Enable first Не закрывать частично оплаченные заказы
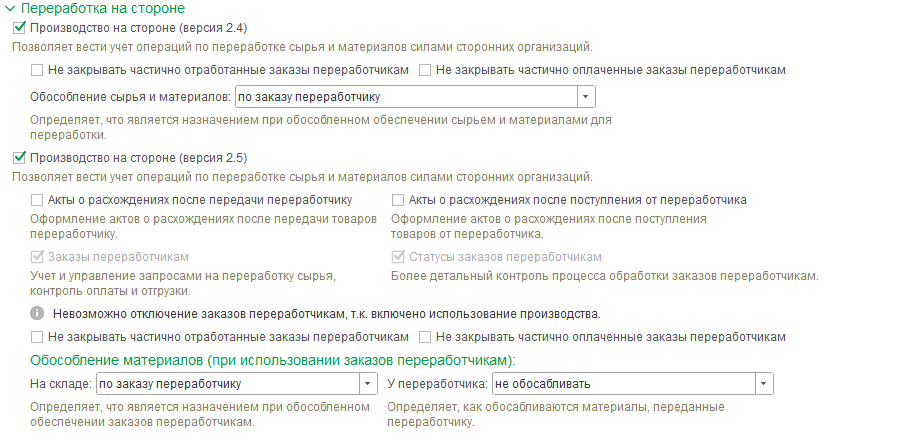924x440 pixels. tap(425, 70)
